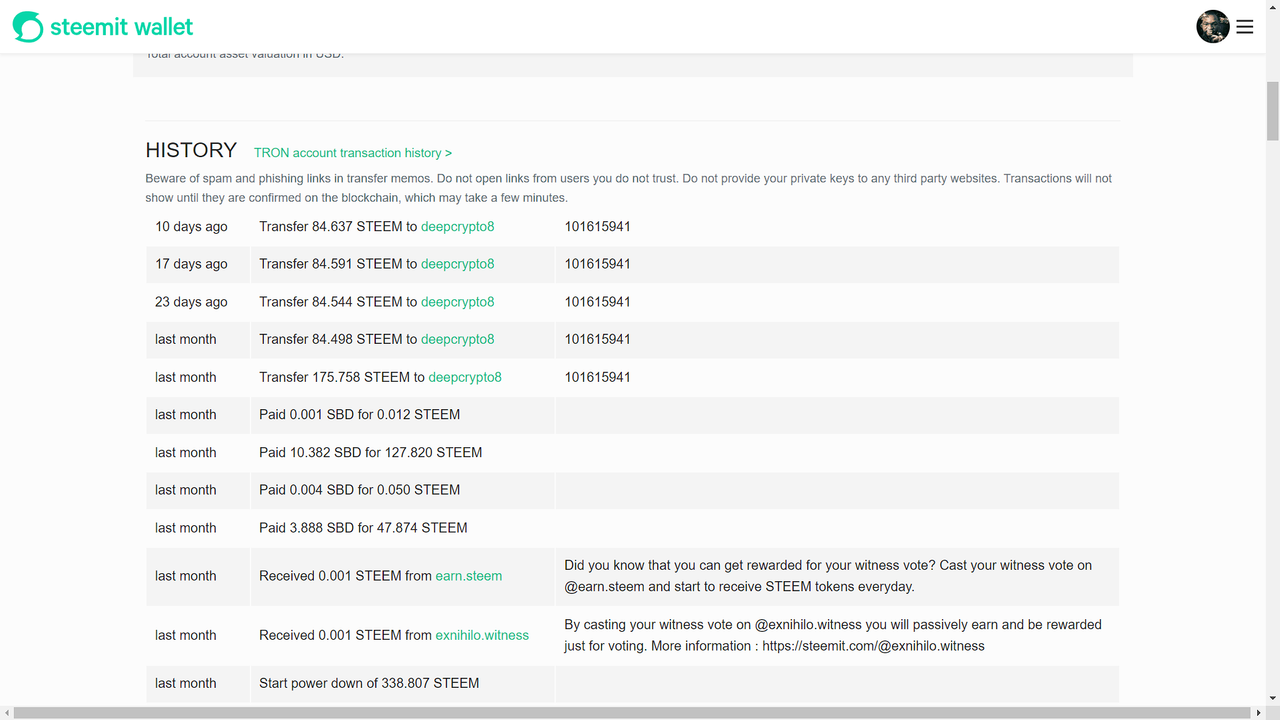This screenshot has height=720, width=1280.
Task: Select "Paid 10.382 SBD for 127.820 STEEM"
Action: coord(370,453)
